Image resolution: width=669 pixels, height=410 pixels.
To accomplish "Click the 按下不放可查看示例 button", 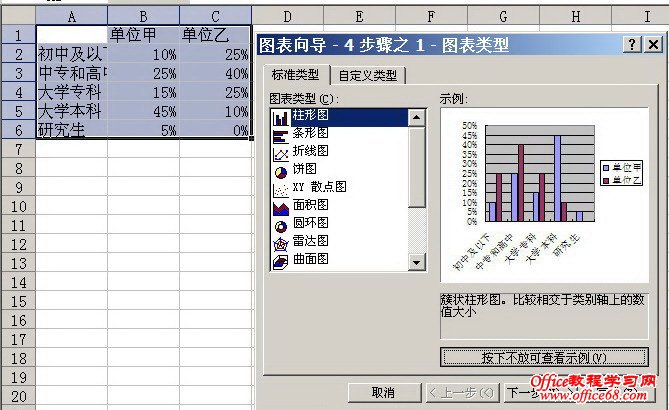I will coord(544,357).
